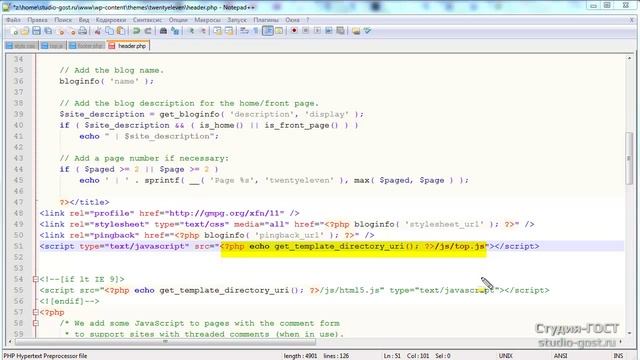The height and width of the screenshot is (360, 640).
Task: Click the Close All documents icon
Action: (72, 31)
